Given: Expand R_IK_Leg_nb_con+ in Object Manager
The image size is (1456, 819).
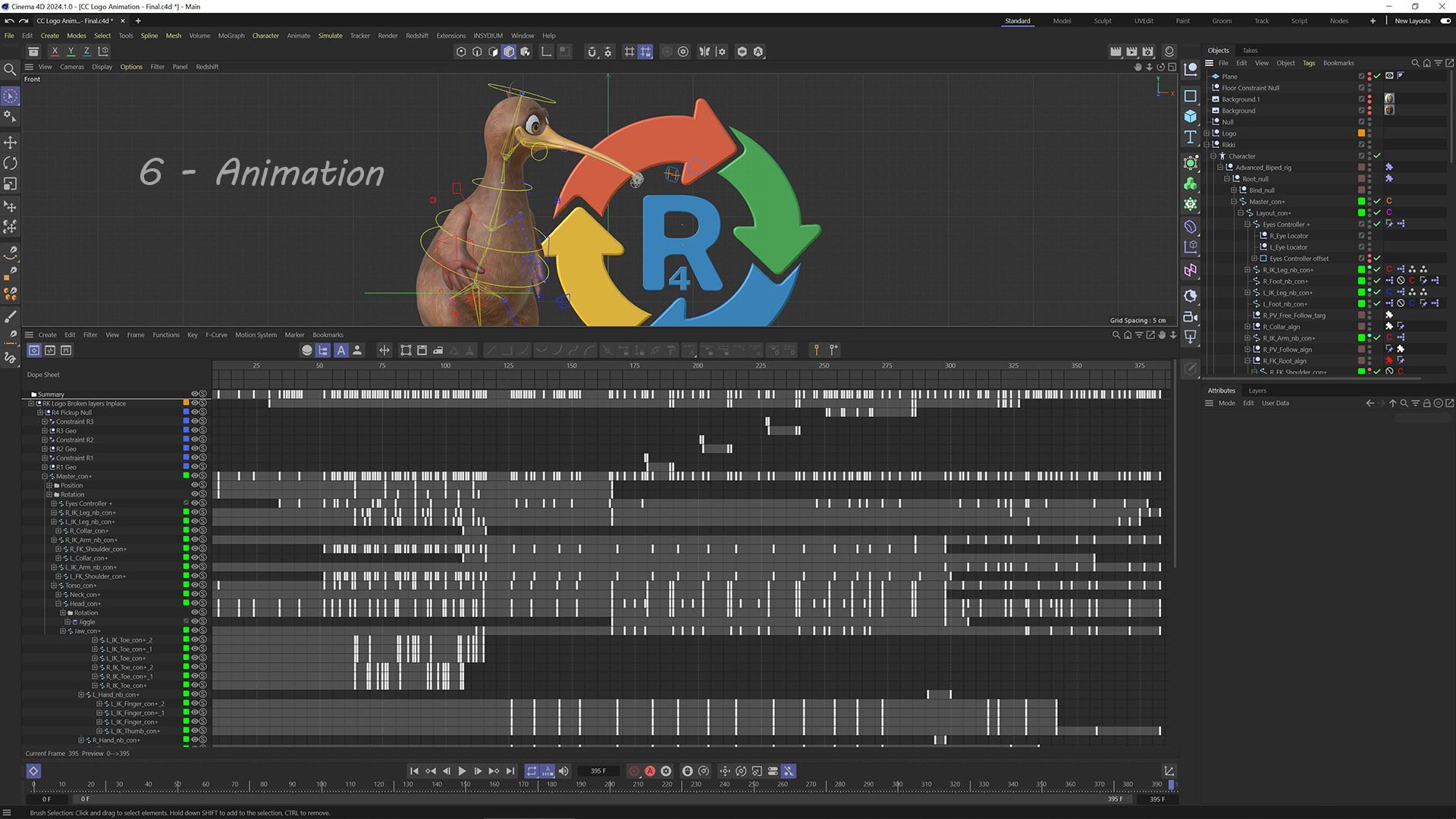Looking at the screenshot, I should coord(1247,270).
